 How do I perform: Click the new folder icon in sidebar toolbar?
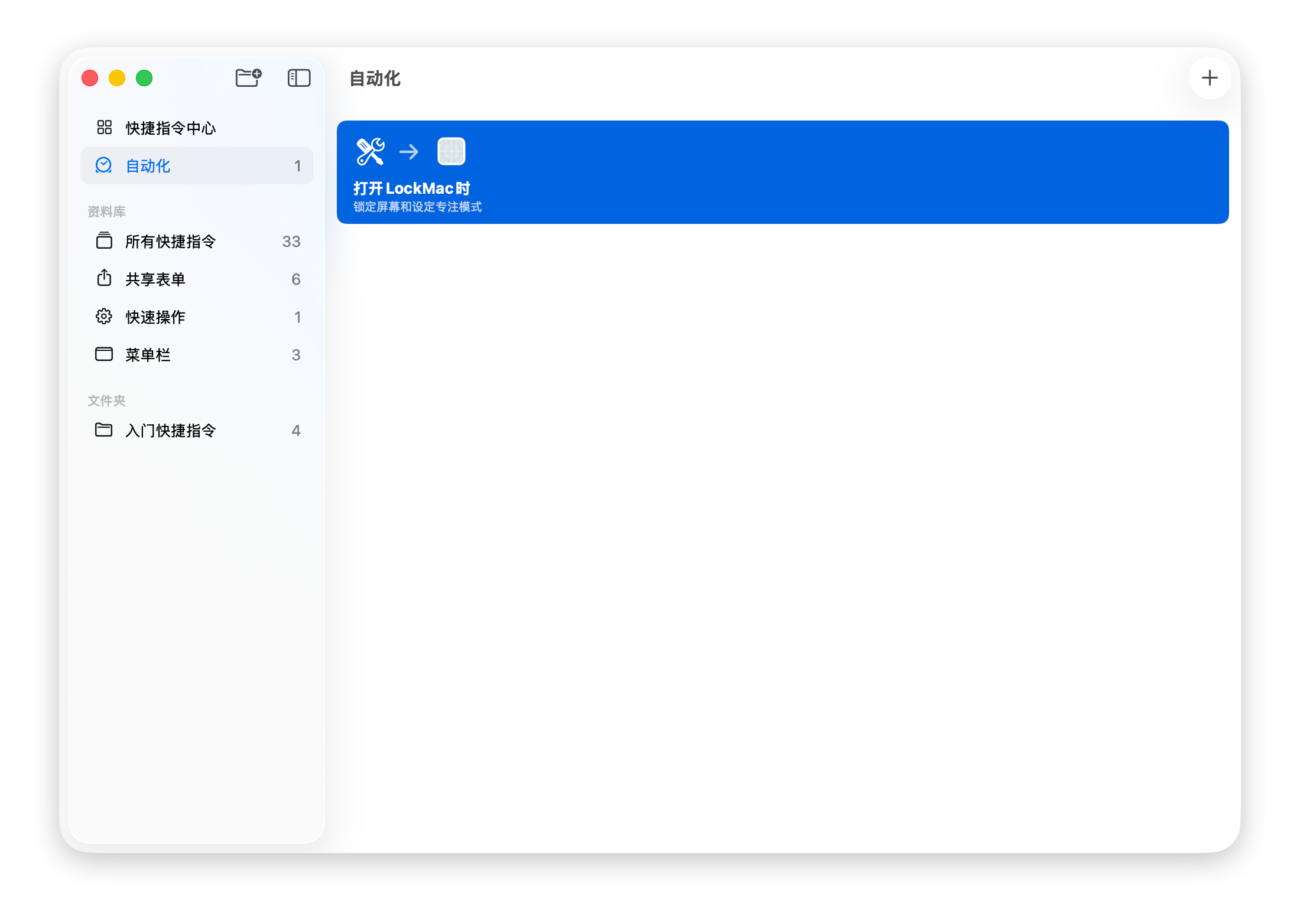point(248,77)
